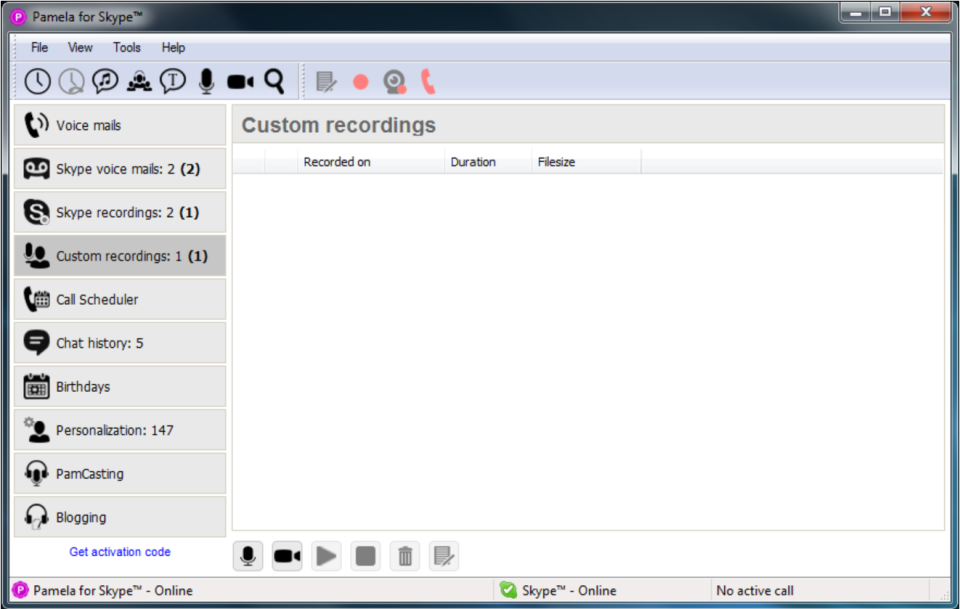Open the PamCasting section
Screen dimensions: 960x609
[120, 473]
